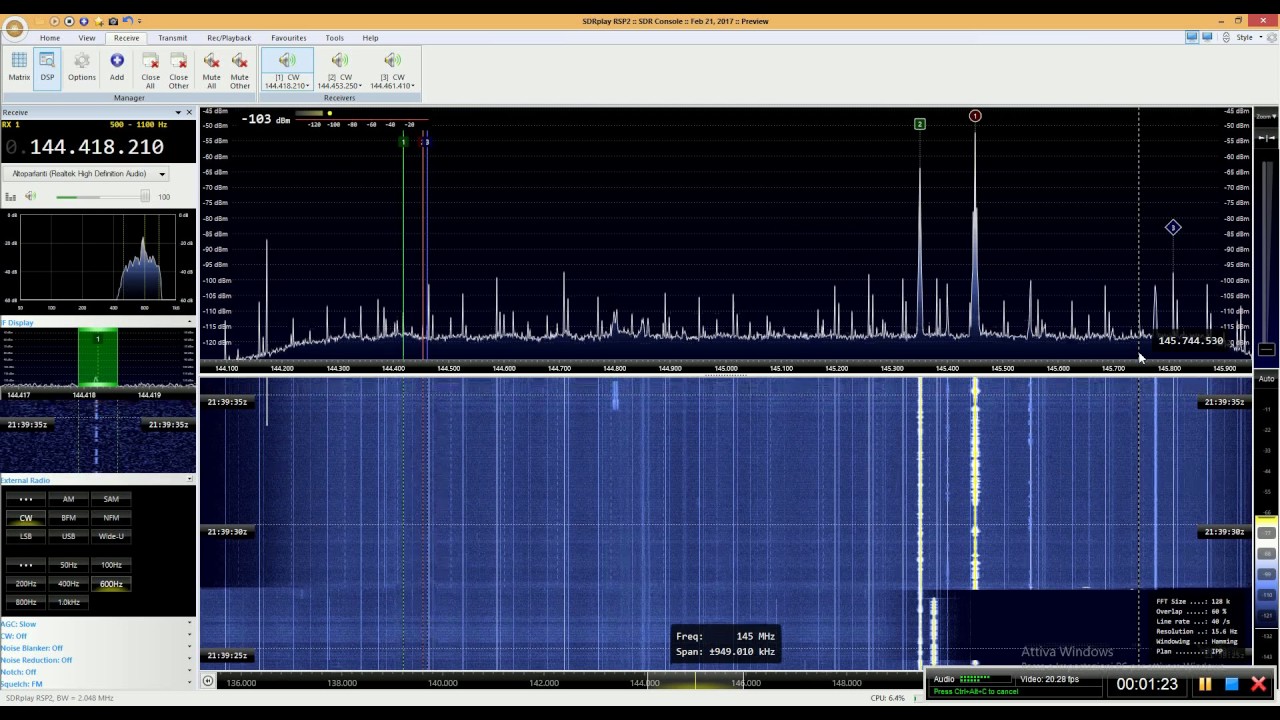Open the Tools ribbon tab
Image resolution: width=1280 pixels, height=720 pixels.
tap(334, 38)
